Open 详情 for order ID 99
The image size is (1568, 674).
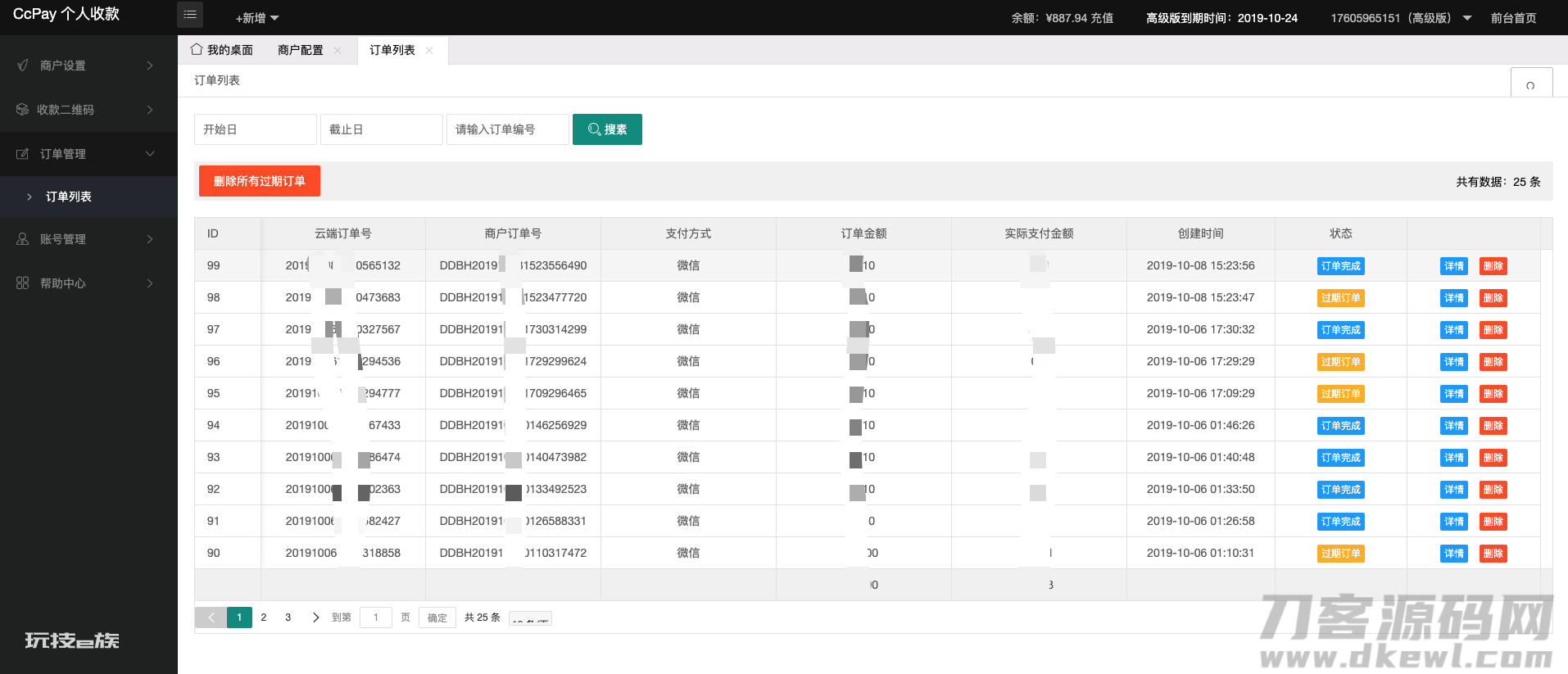click(1453, 266)
